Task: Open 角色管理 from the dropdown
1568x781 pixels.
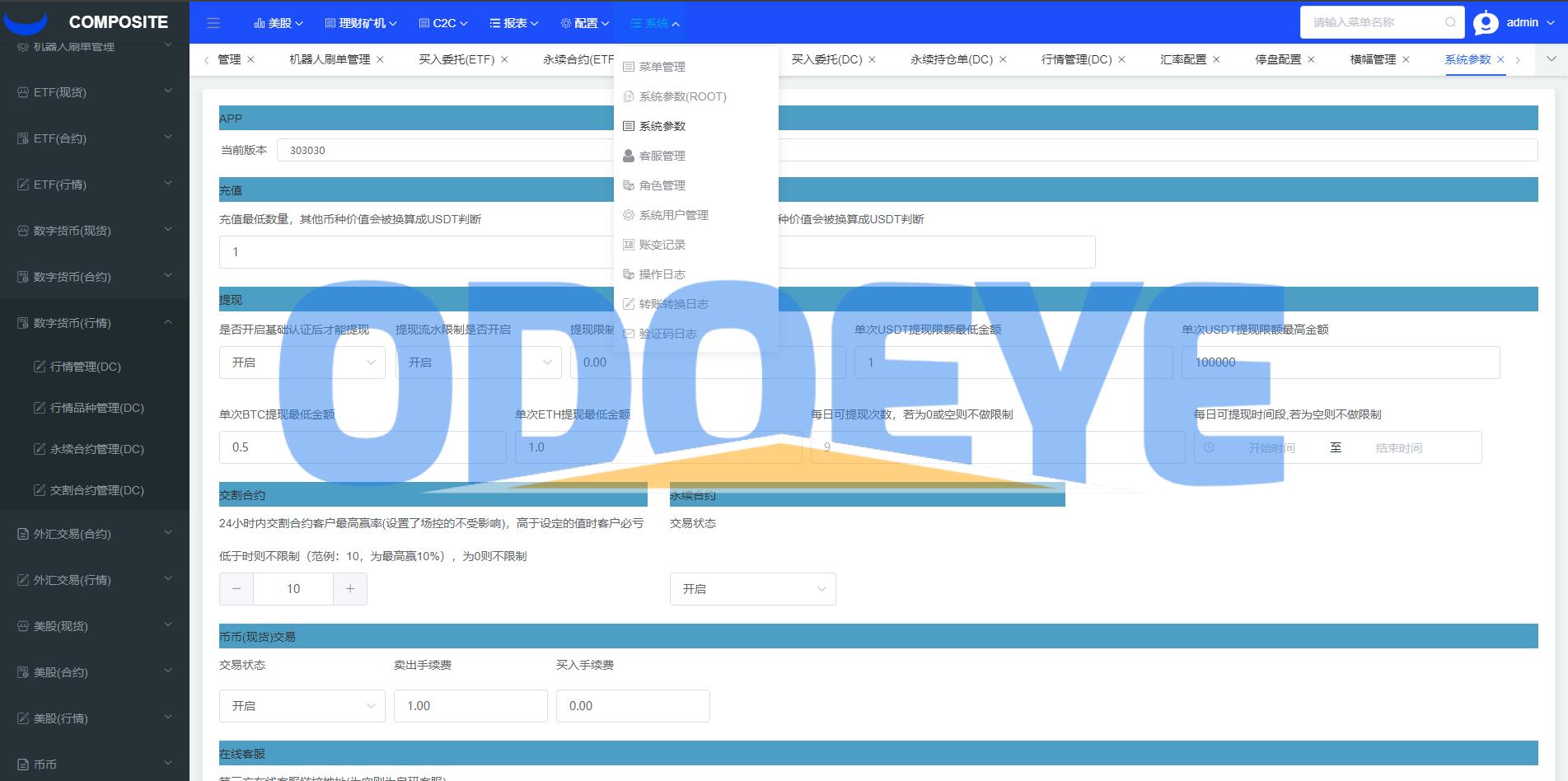Action: 696,185
